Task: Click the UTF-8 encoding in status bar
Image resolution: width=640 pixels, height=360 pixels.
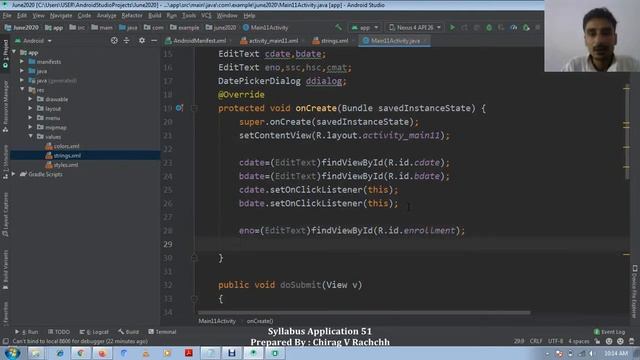Action: [x=556, y=341]
